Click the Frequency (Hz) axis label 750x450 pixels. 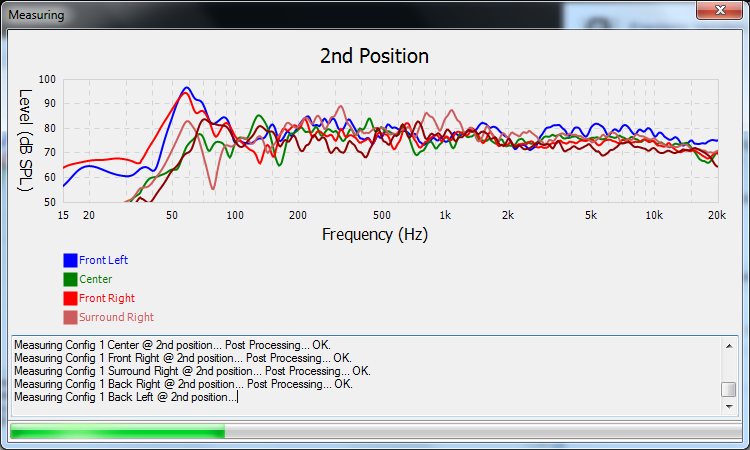click(374, 234)
